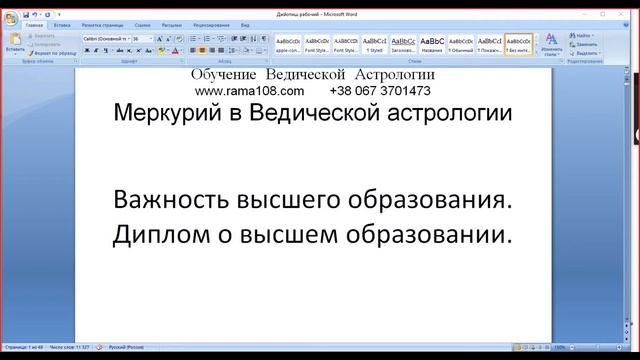Clear formatting with eraser icon
The image size is (640, 360).
[x=179, y=39]
